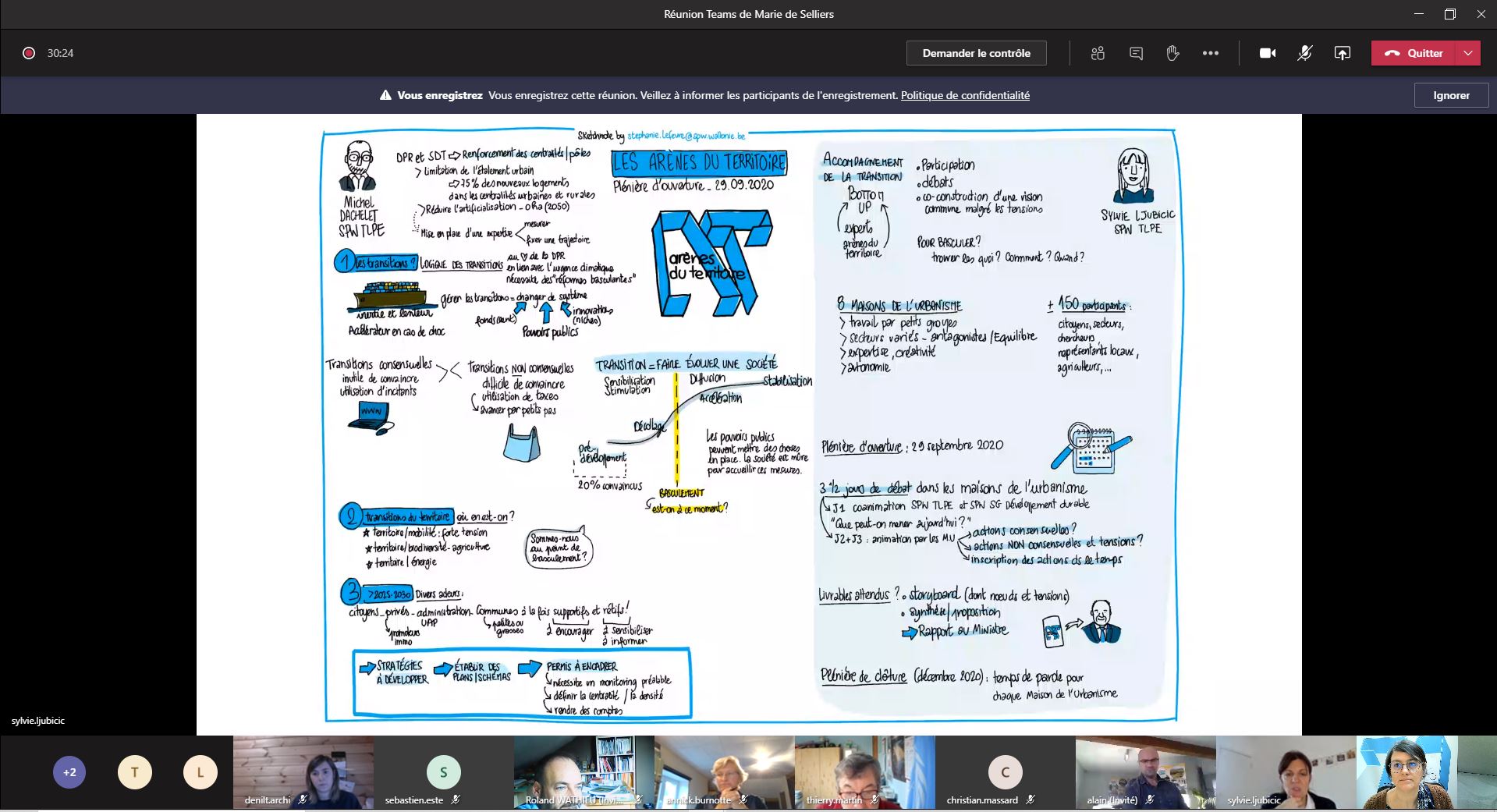This screenshot has width=1497, height=812.
Task: Open the meeting chat conversation
Action: (x=1136, y=53)
